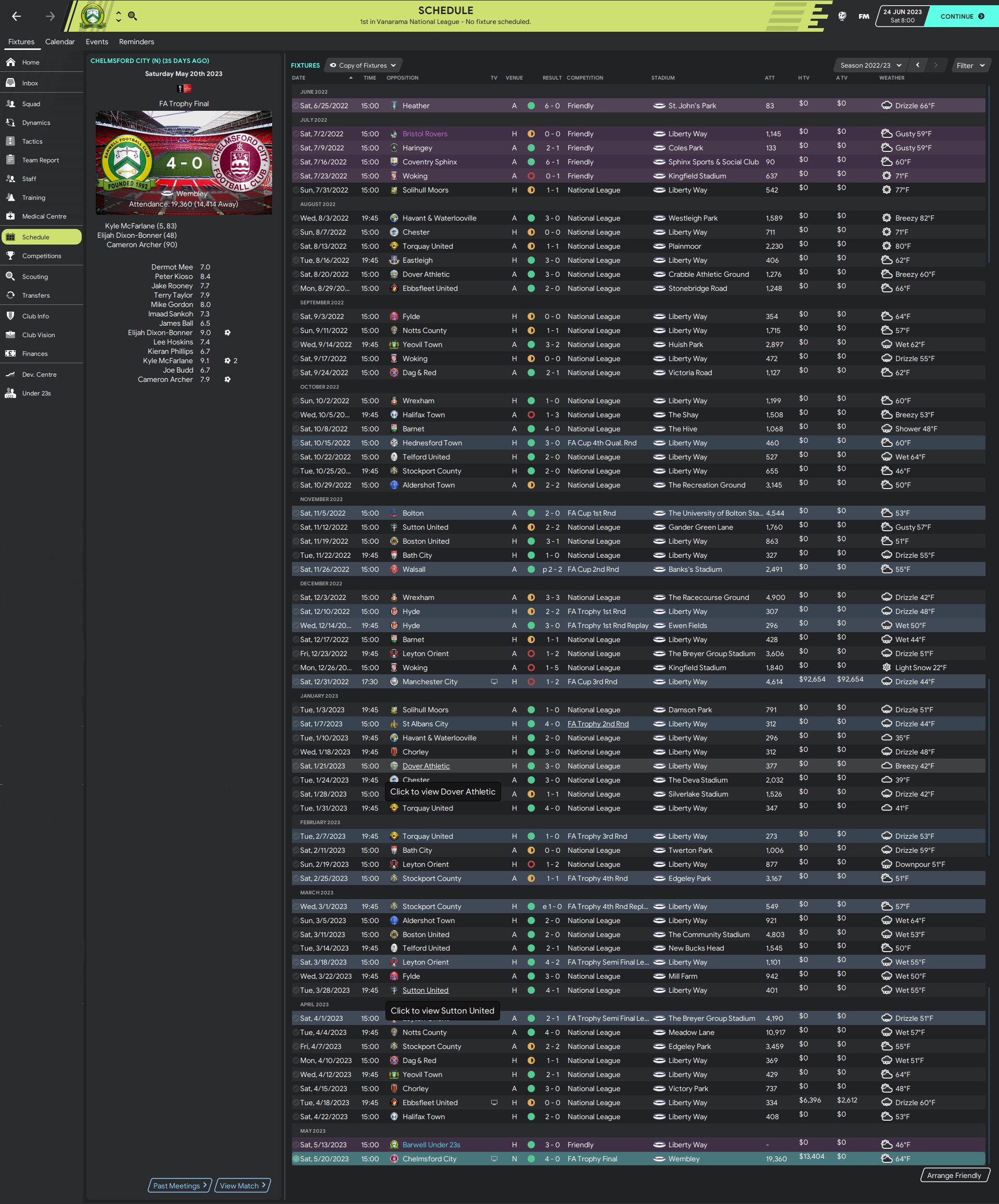This screenshot has height=1204, width=999.
Task: Click the View Match button
Action: click(242, 1186)
